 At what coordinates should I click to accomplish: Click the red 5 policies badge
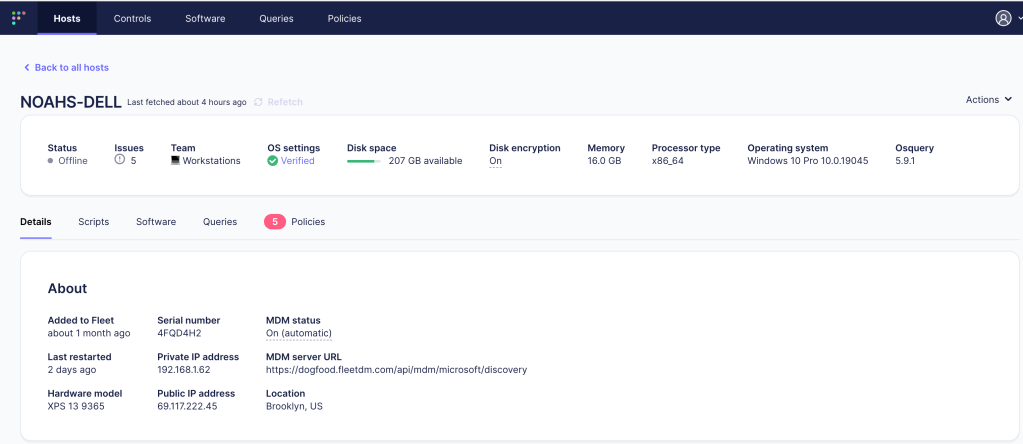(x=275, y=222)
